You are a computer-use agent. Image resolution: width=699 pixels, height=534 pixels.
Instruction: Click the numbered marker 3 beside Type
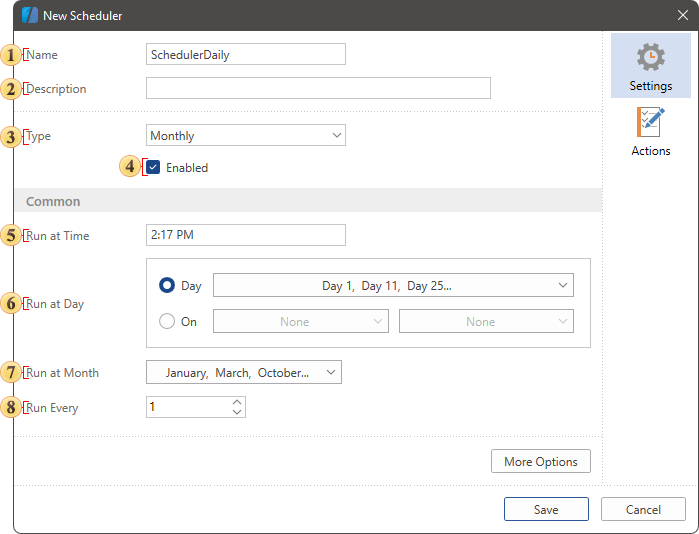(11, 136)
